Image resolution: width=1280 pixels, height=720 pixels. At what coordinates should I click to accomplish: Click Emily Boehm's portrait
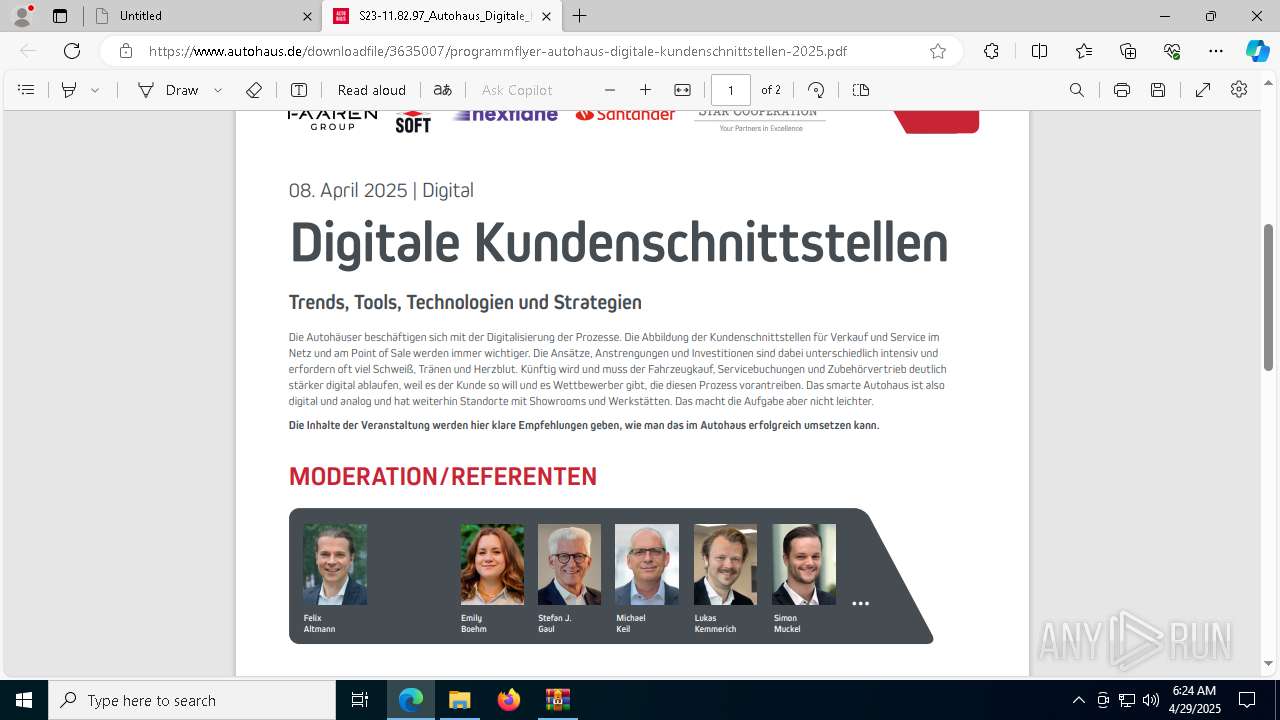(x=492, y=564)
